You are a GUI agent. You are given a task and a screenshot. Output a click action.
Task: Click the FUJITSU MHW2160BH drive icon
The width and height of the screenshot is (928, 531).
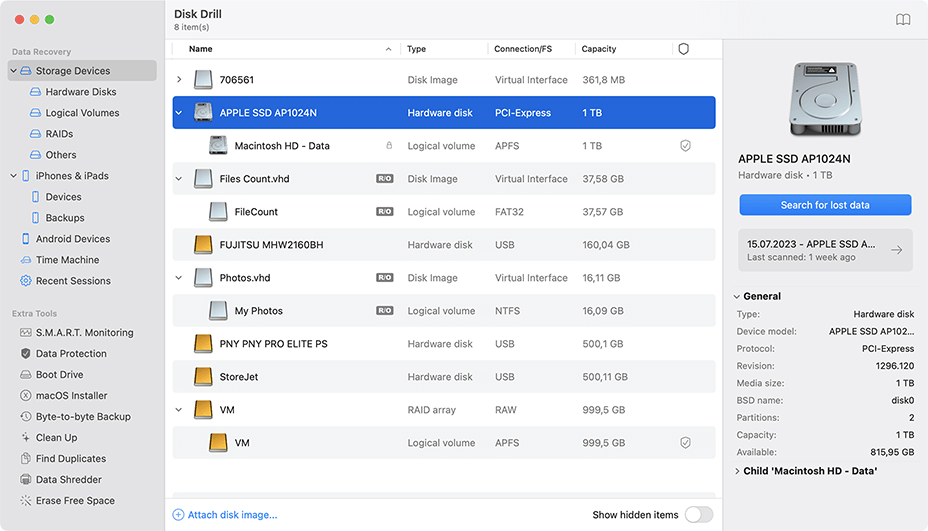[x=203, y=244]
